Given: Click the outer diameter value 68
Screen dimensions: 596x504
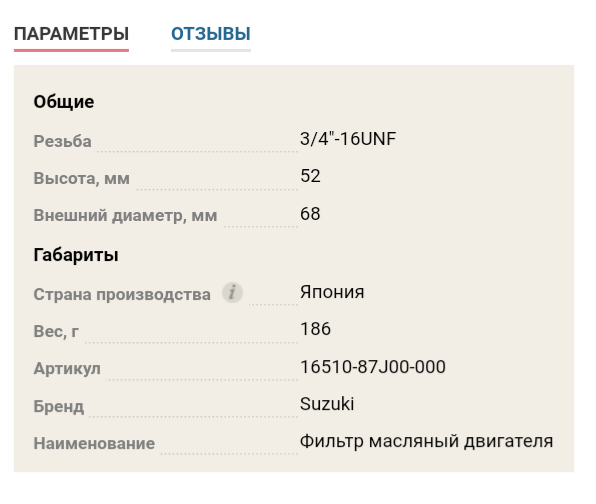Looking at the screenshot, I should point(310,214).
